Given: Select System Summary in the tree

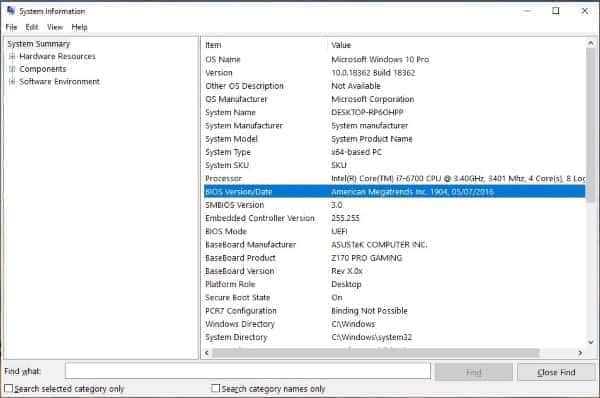Looking at the screenshot, I should (39, 44).
